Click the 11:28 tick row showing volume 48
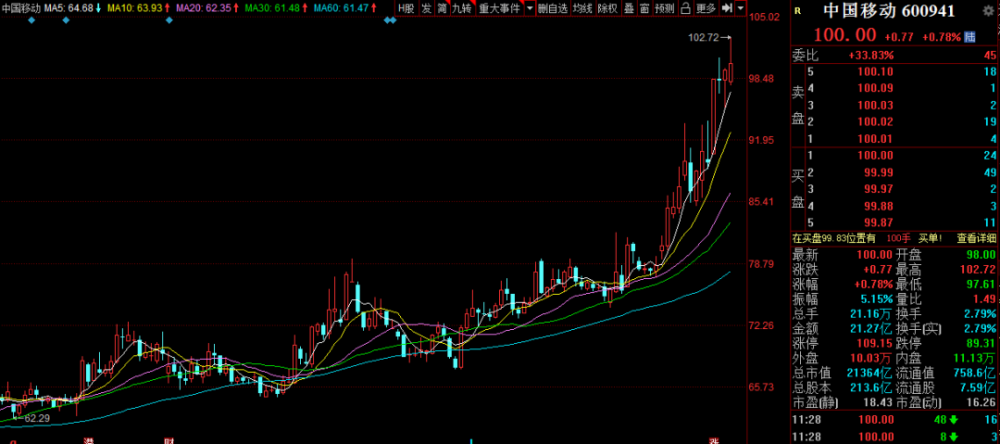 (894, 420)
